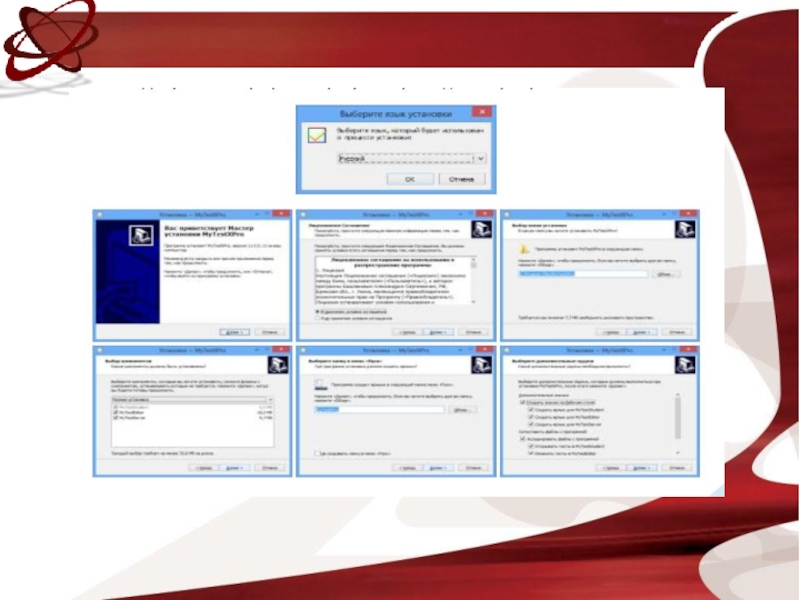Click the installer icon in components dialog
This screenshot has width=800, height=600.
point(278,365)
